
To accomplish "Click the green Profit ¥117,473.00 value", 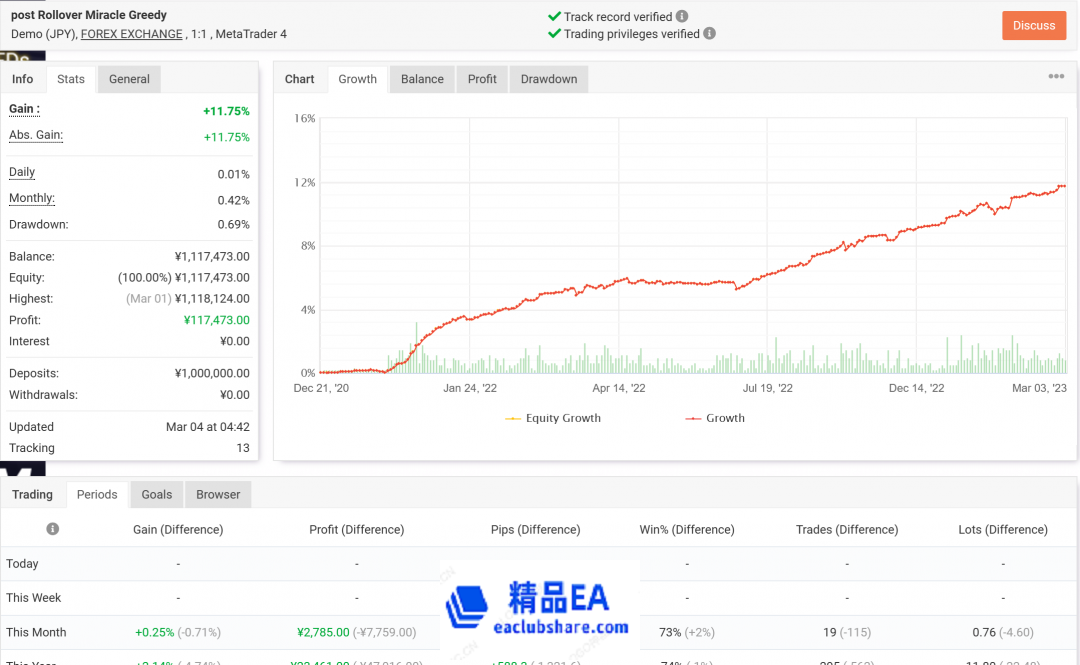I will click(216, 320).
